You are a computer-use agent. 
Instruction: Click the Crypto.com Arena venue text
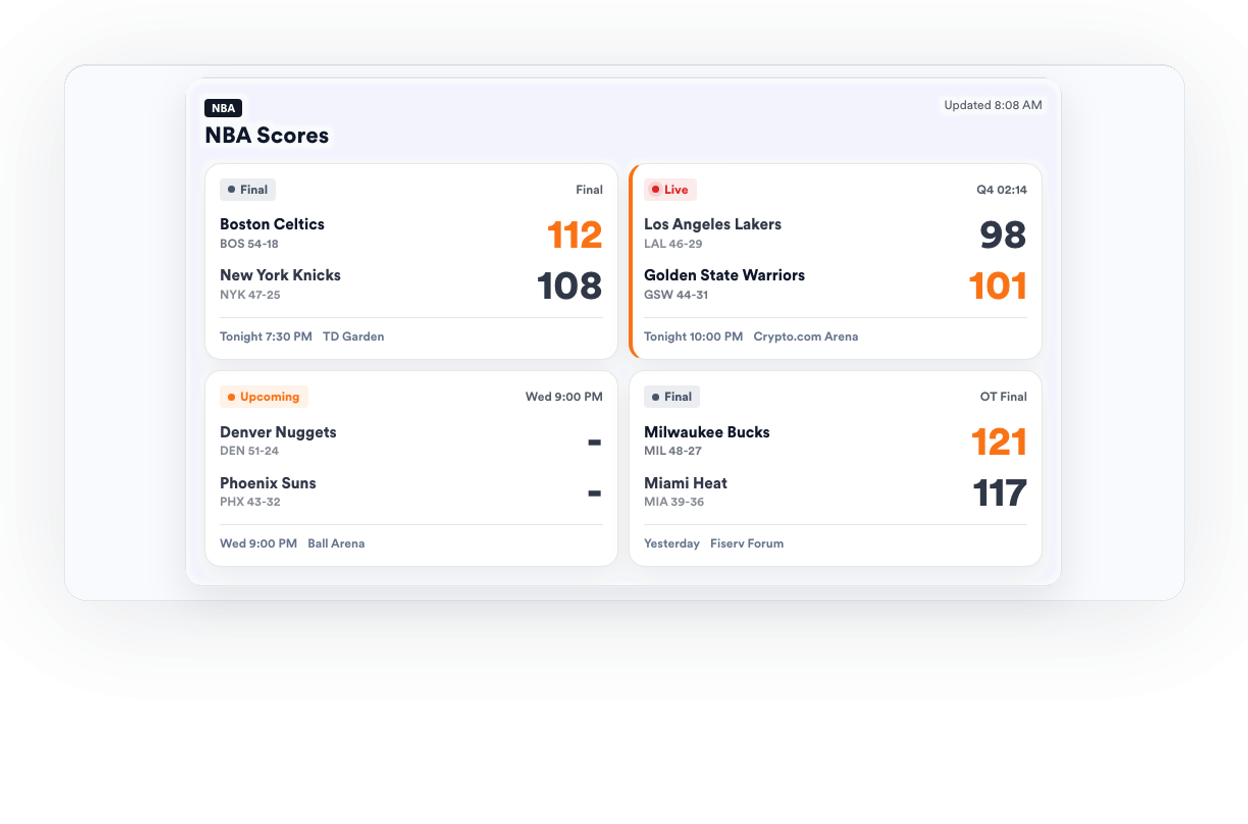(x=806, y=337)
